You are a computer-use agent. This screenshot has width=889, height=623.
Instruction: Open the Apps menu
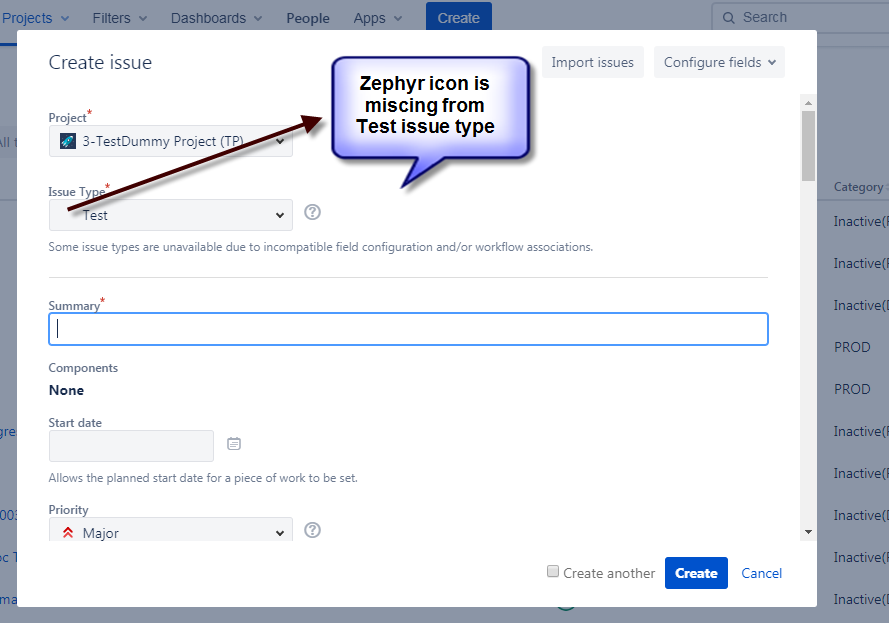pyautogui.click(x=378, y=18)
